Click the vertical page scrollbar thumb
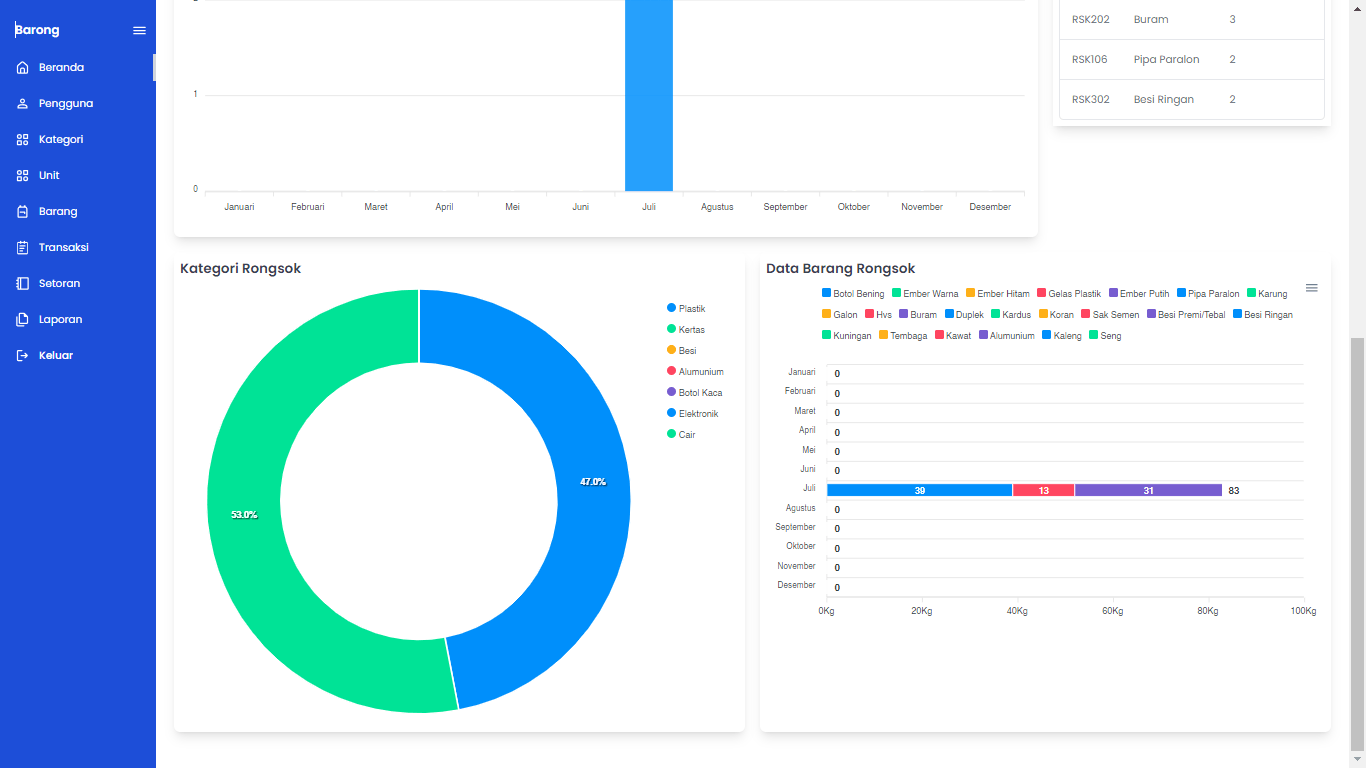Viewport: 1366px width, 768px height. pyautogui.click(x=1356, y=540)
